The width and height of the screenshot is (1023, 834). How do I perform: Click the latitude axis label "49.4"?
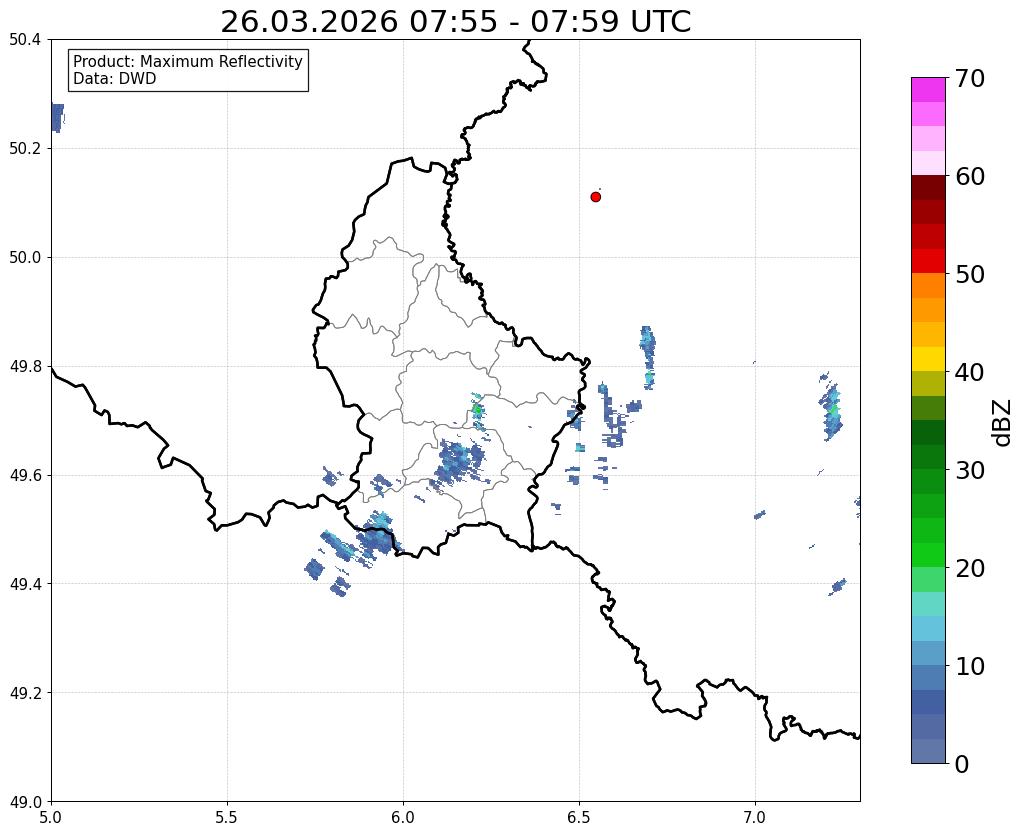pyautogui.click(x=25, y=584)
